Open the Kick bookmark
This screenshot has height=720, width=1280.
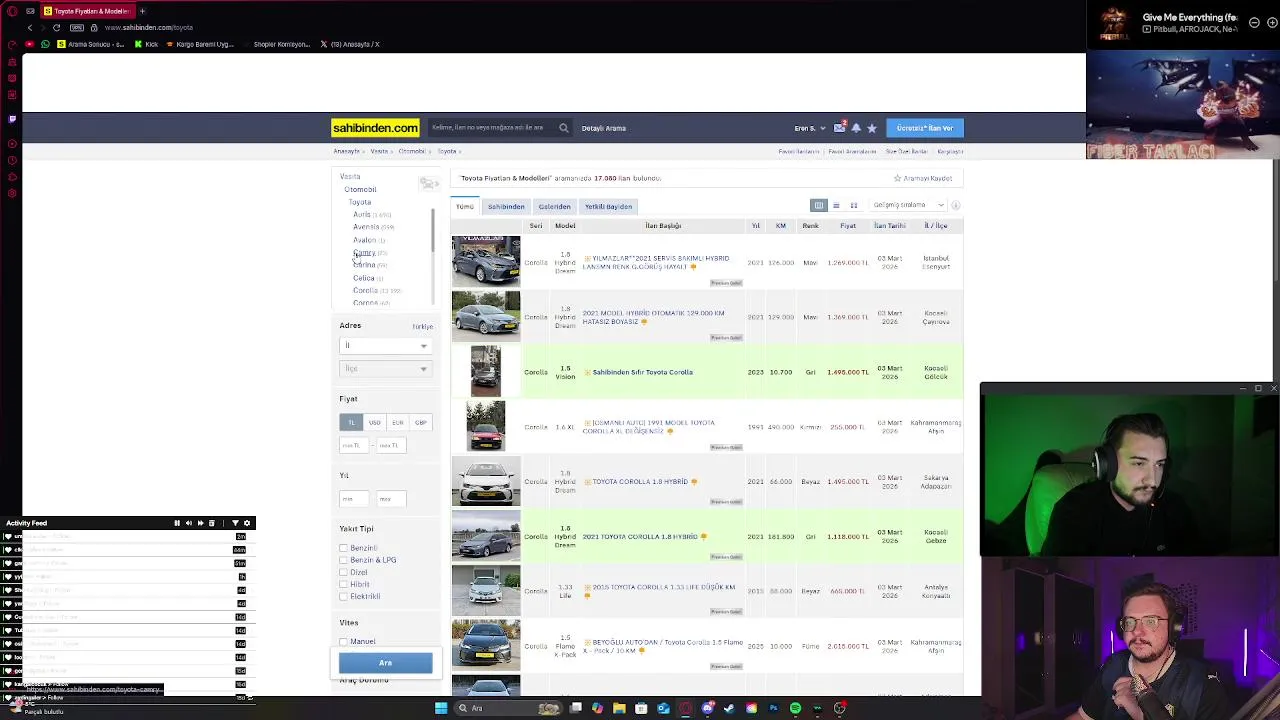point(147,44)
